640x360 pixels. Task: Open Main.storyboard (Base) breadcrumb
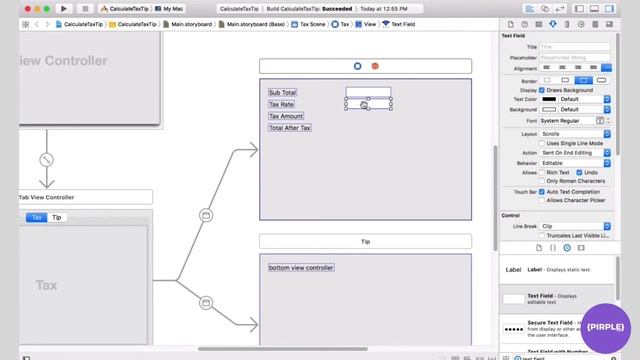252,24
